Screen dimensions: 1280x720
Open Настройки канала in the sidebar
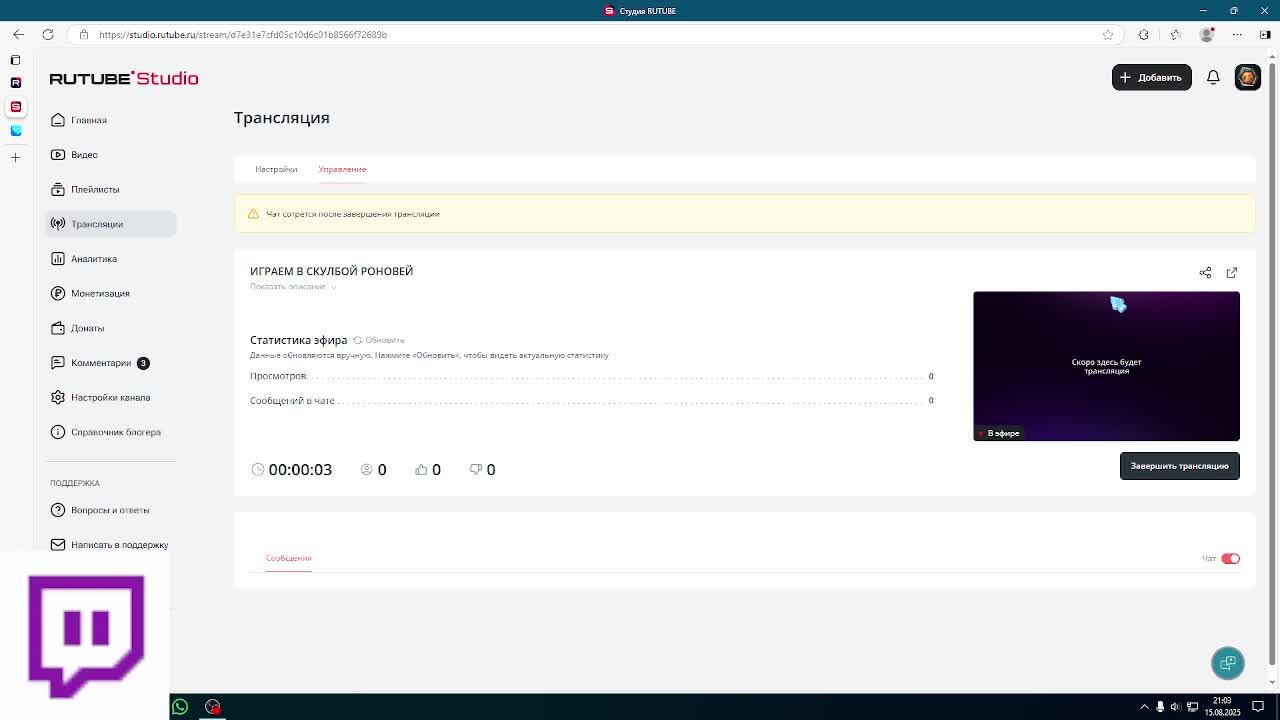(x=110, y=397)
